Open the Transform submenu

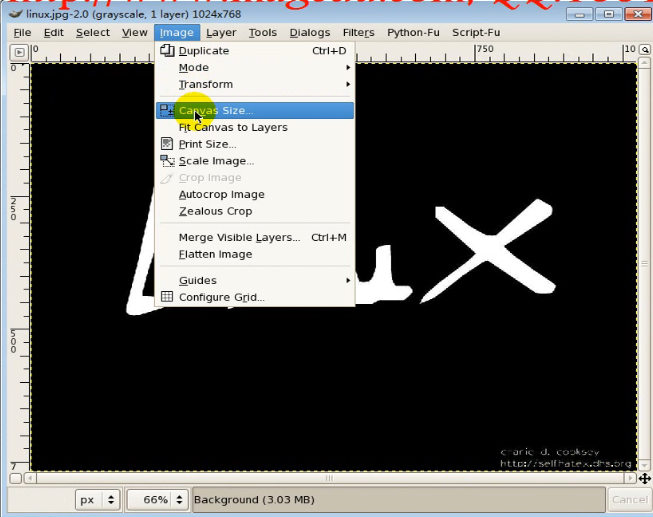(x=255, y=84)
